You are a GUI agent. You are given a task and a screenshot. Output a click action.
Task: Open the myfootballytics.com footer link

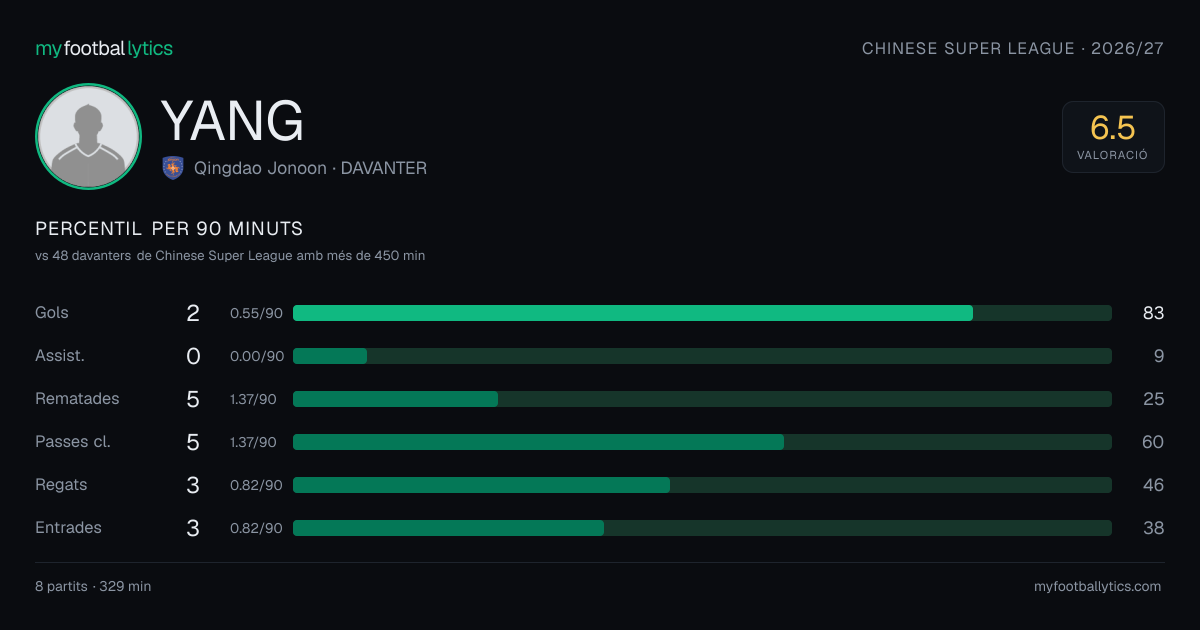(x=1097, y=586)
